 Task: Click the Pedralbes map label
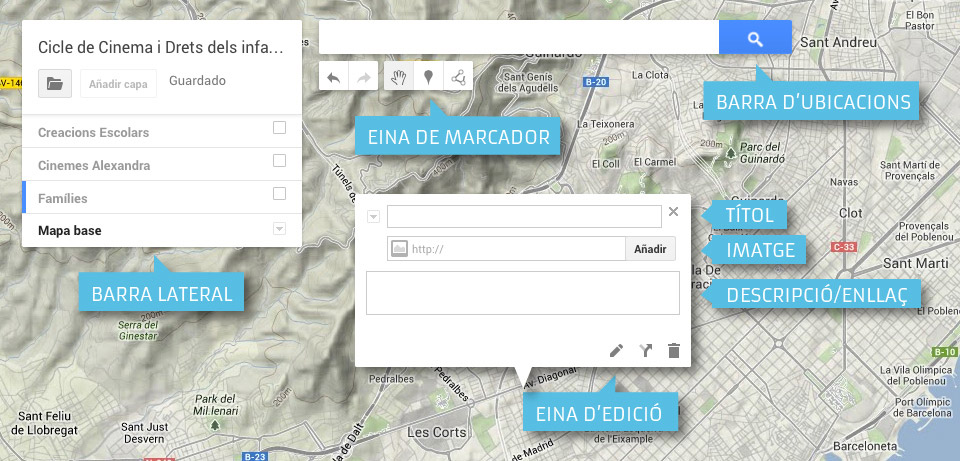(x=391, y=379)
